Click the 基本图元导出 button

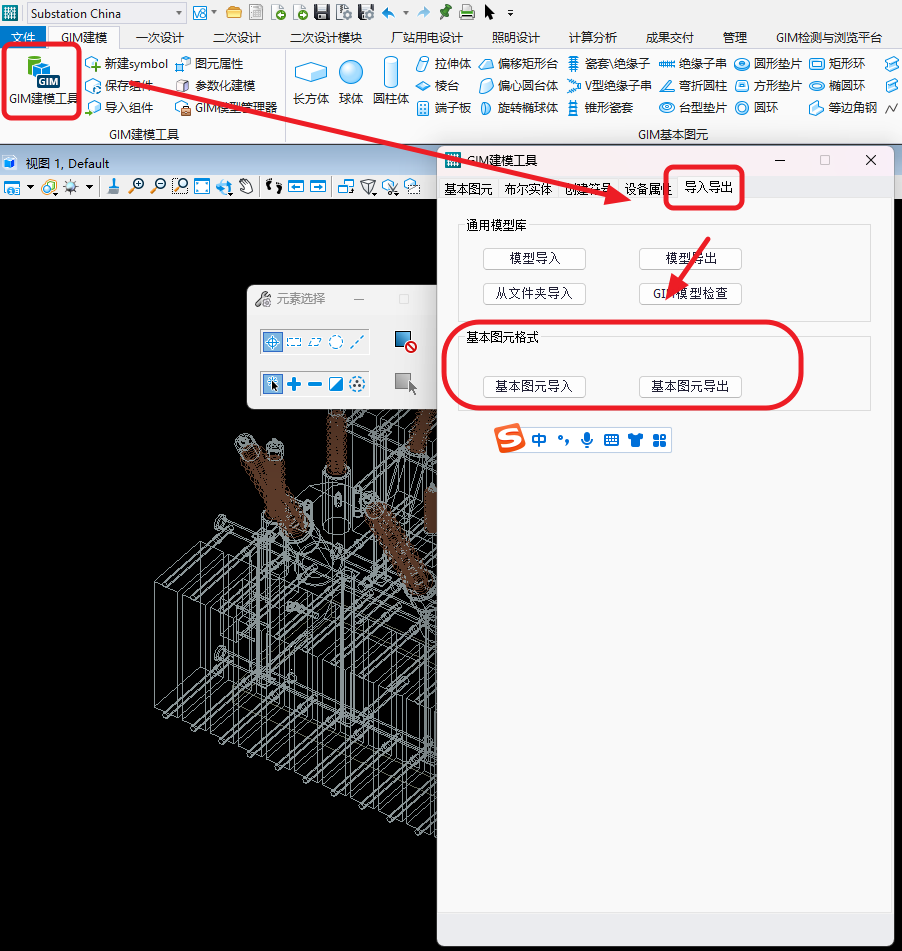[690, 387]
